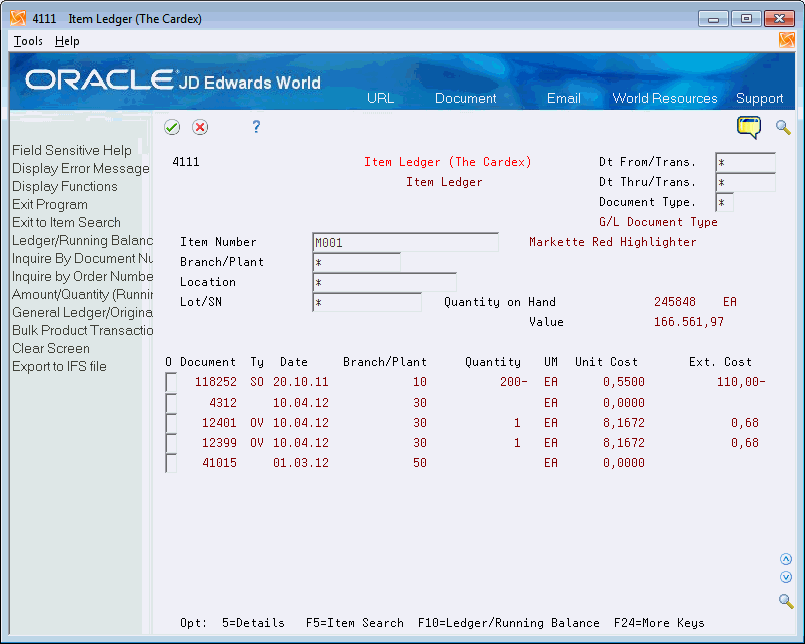The image size is (805, 644).
Task: Click the date 01.03.12
Action: point(301,463)
